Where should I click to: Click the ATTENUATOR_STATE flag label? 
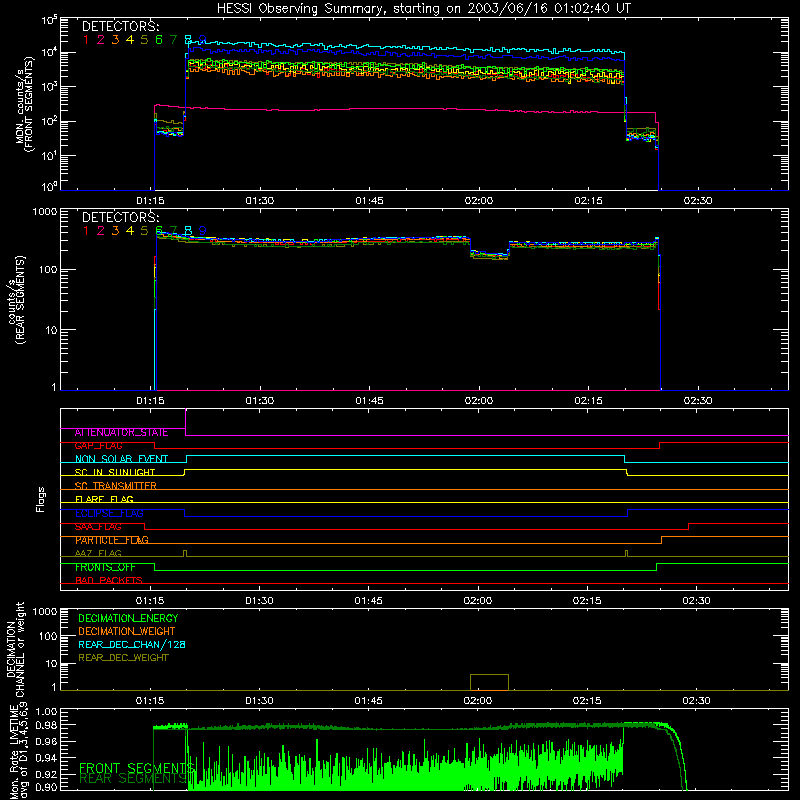pyautogui.click(x=121, y=433)
